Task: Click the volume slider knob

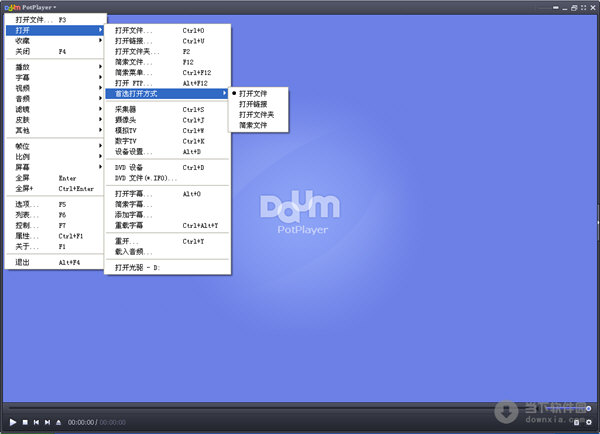Action: [589, 408]
